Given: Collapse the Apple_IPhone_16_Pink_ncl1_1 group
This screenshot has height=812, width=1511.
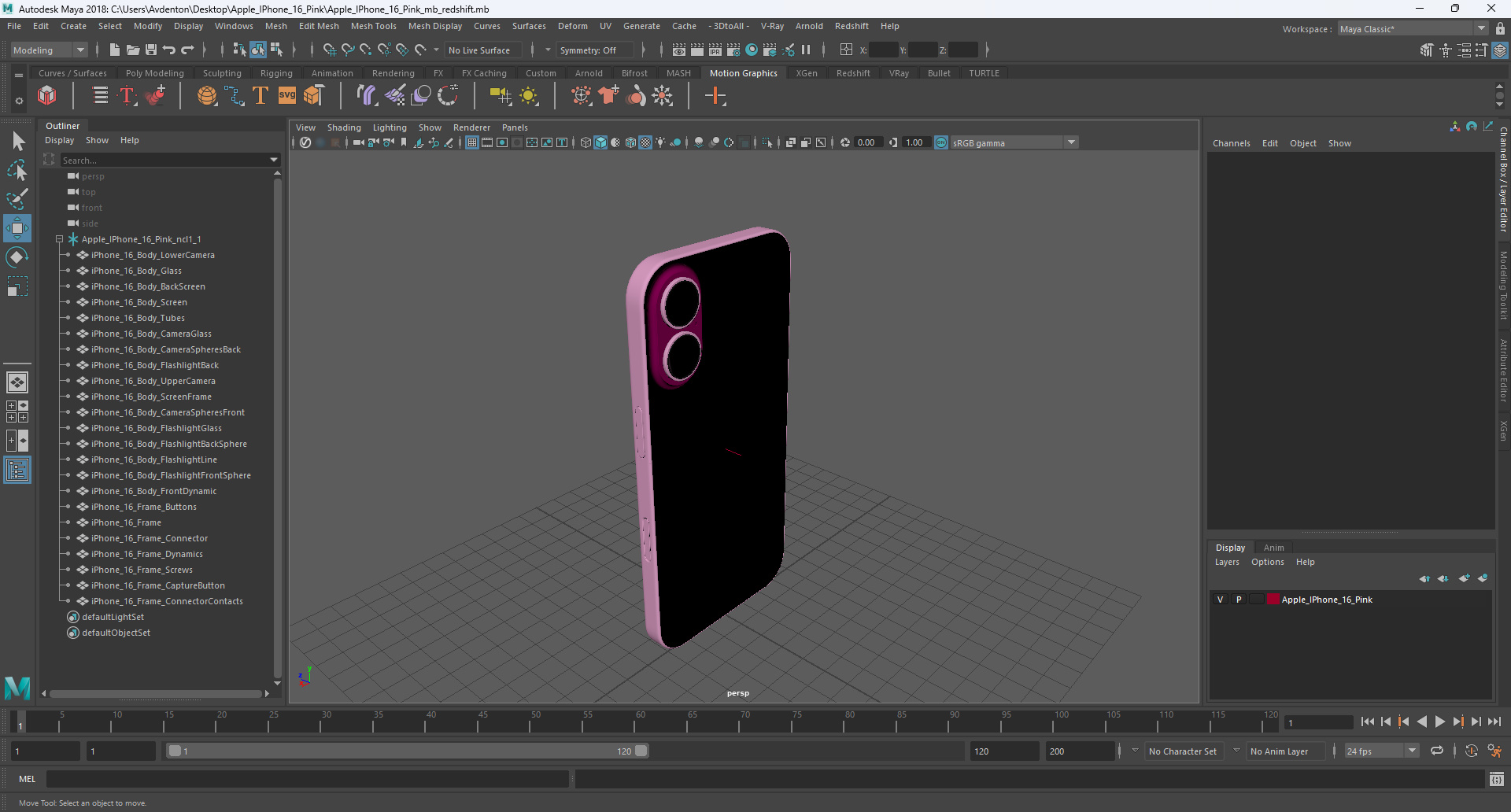Looking at the screenshot, I should (x=59, y=239).
